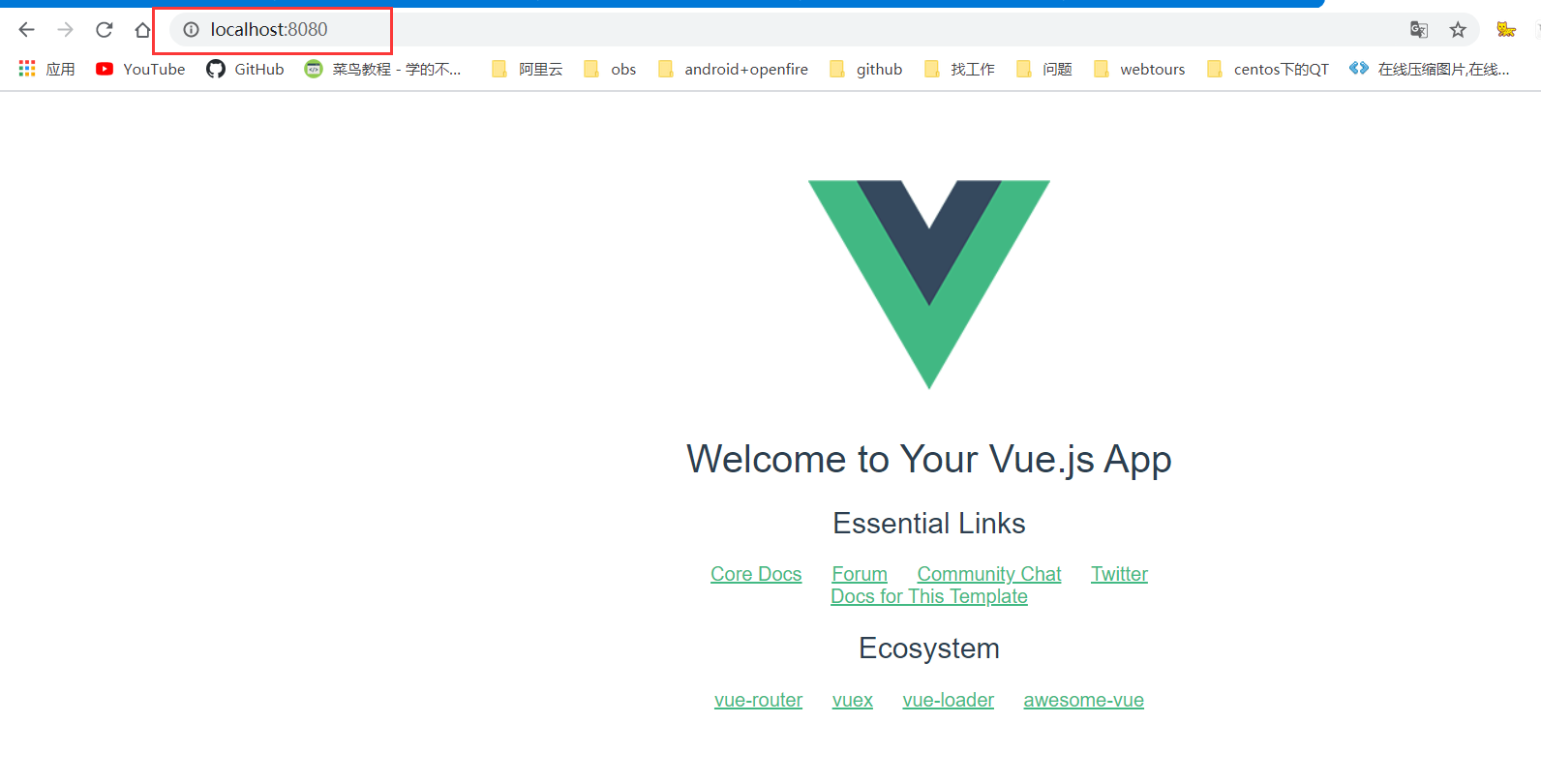This screenshot has width=1541, height=784.
Task: Click the browser forward arrow
Action: click(x=65, y=30)
